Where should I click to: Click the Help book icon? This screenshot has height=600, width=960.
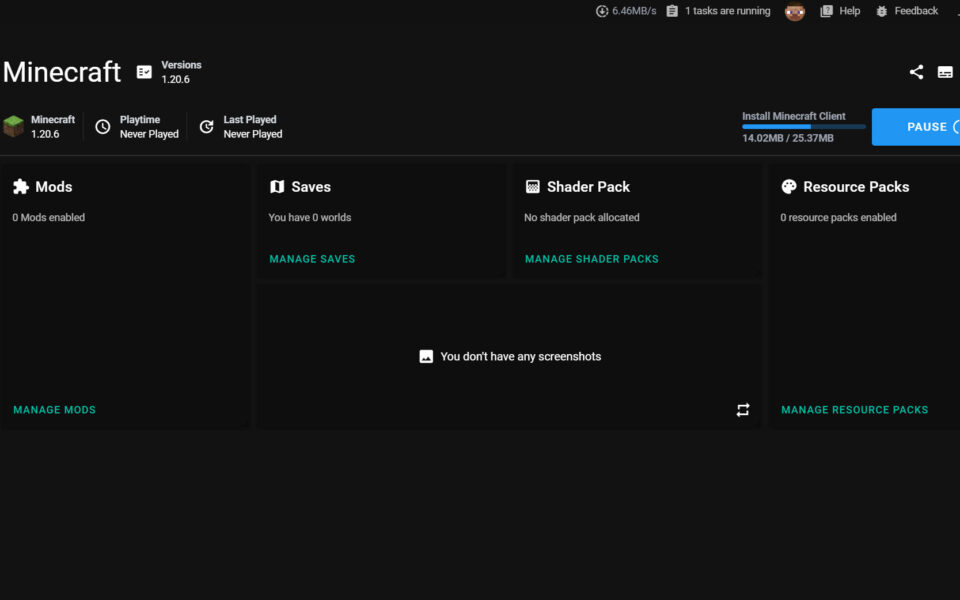pyautogui.click(x=827, y=11)
